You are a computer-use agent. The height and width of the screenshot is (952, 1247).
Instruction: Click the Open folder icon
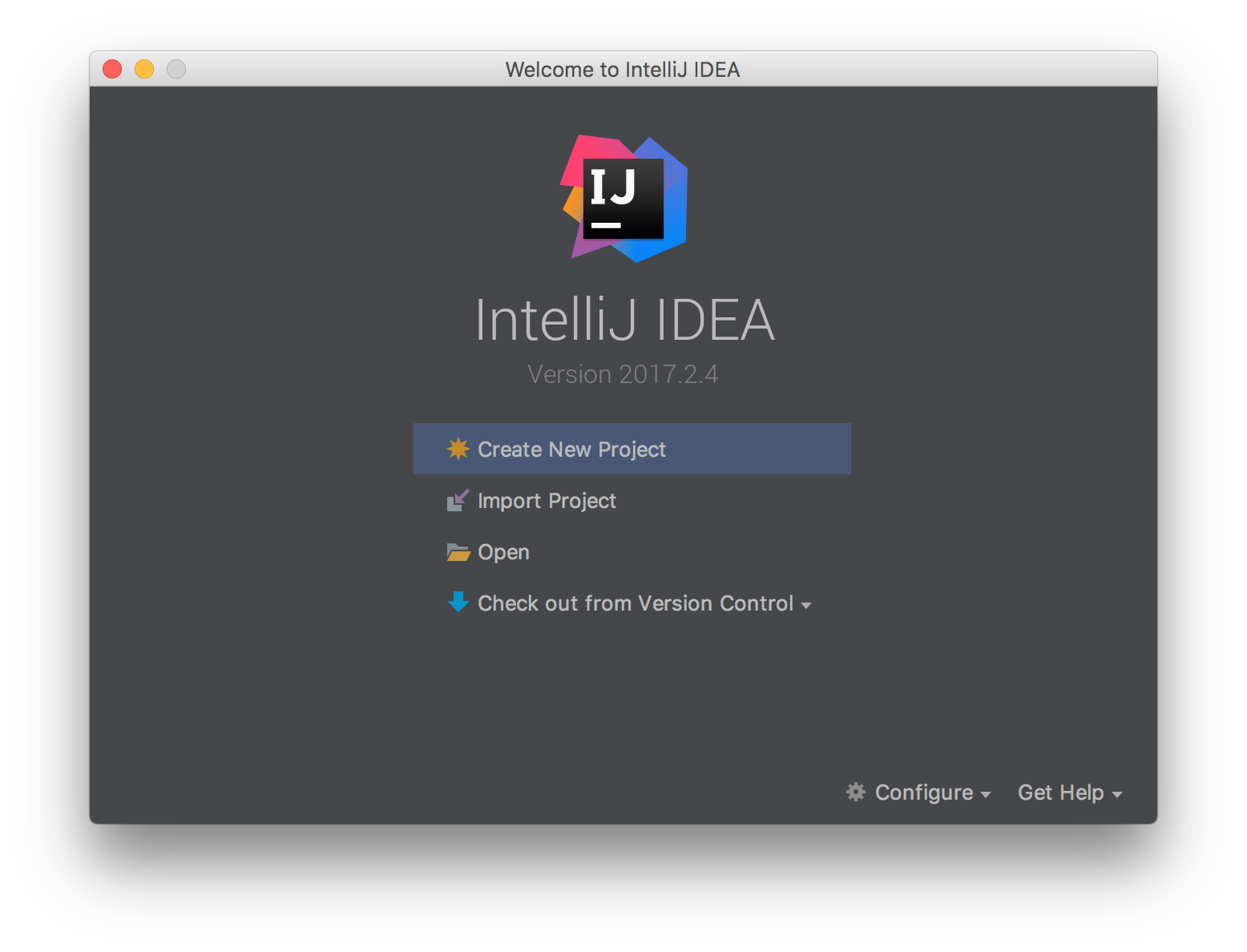click(458, 552)
